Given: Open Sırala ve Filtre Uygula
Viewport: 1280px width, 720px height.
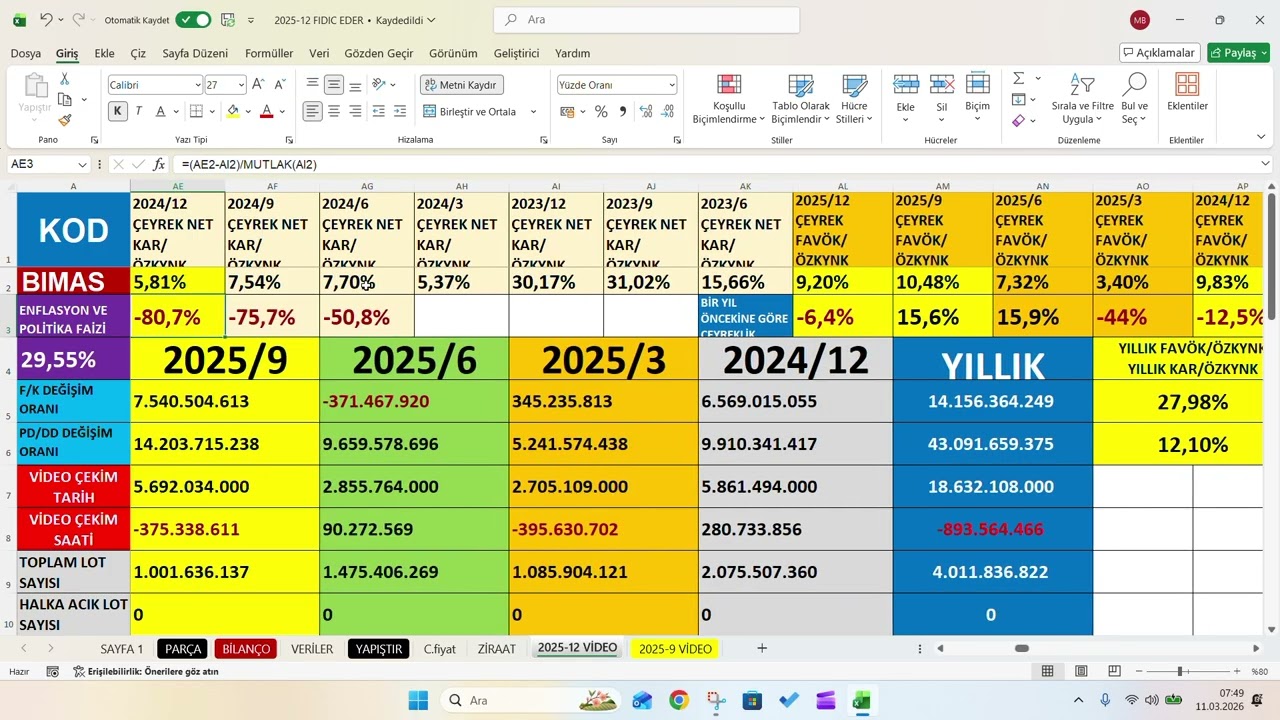Looking at the screenshot, I should pos(1082,99).
